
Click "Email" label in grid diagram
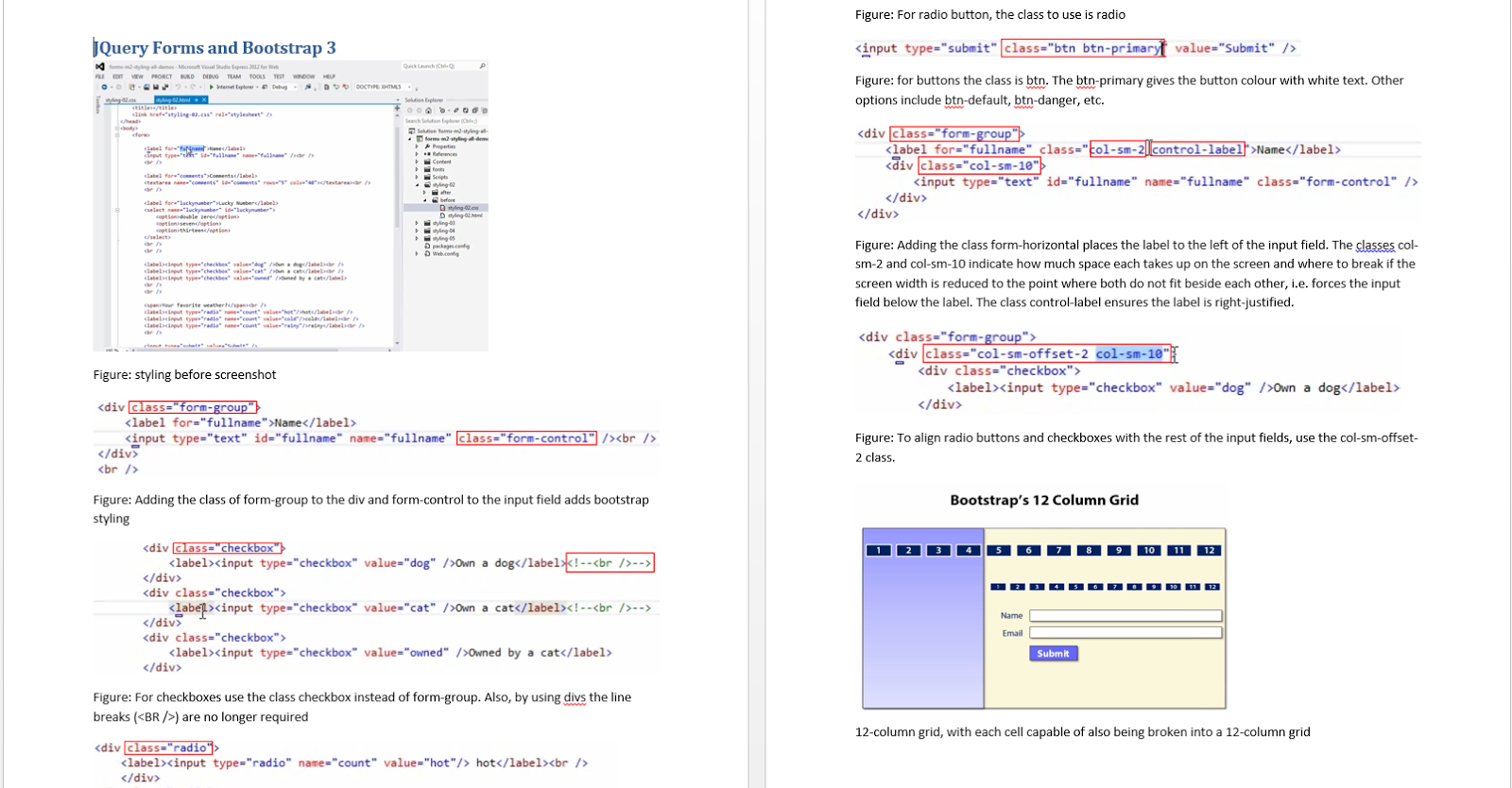[1013, 633]
